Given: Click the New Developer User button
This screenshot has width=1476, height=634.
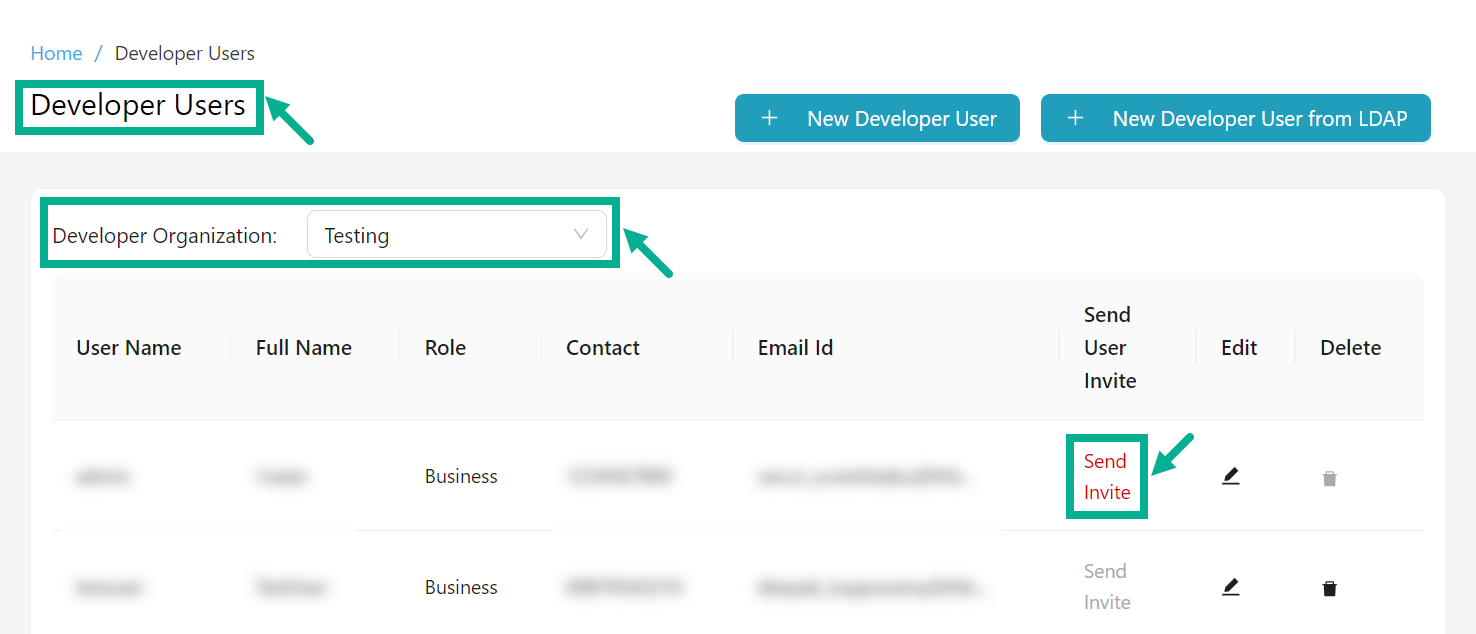Looking at the screenshot, I should pyautogui.click(x=877, y=117).
